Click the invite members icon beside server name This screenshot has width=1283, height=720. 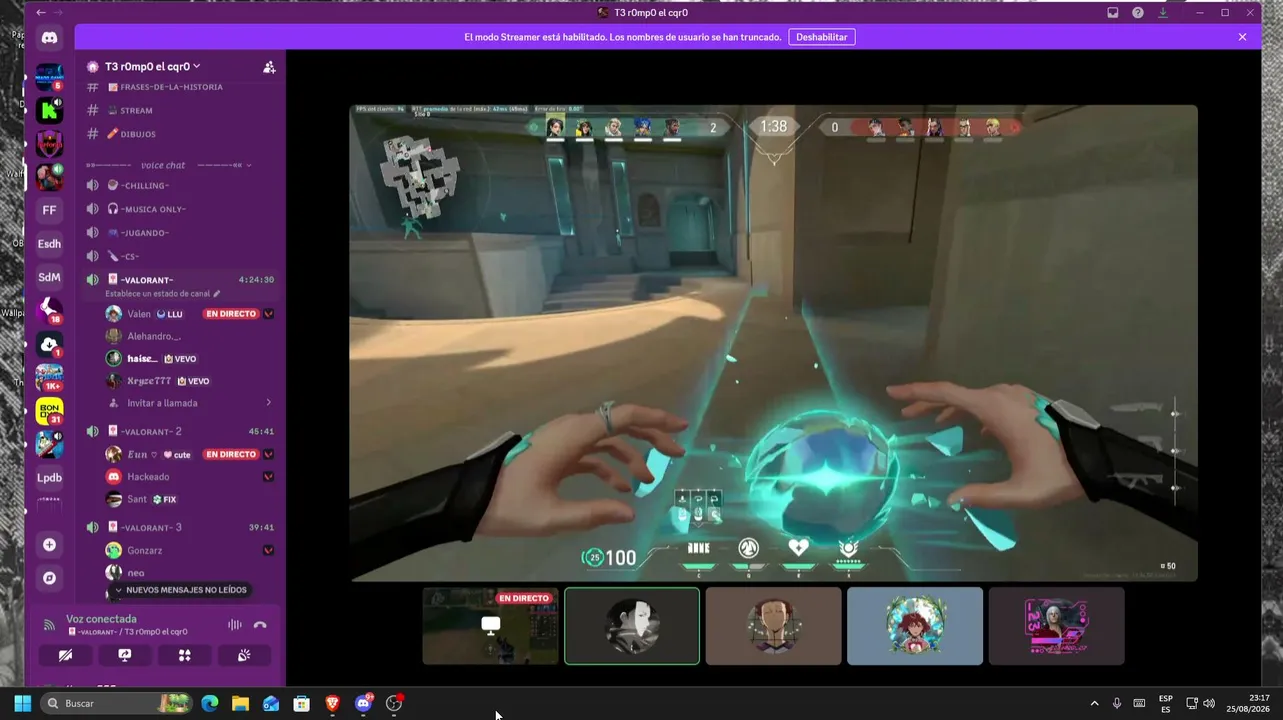coord(269,67)
